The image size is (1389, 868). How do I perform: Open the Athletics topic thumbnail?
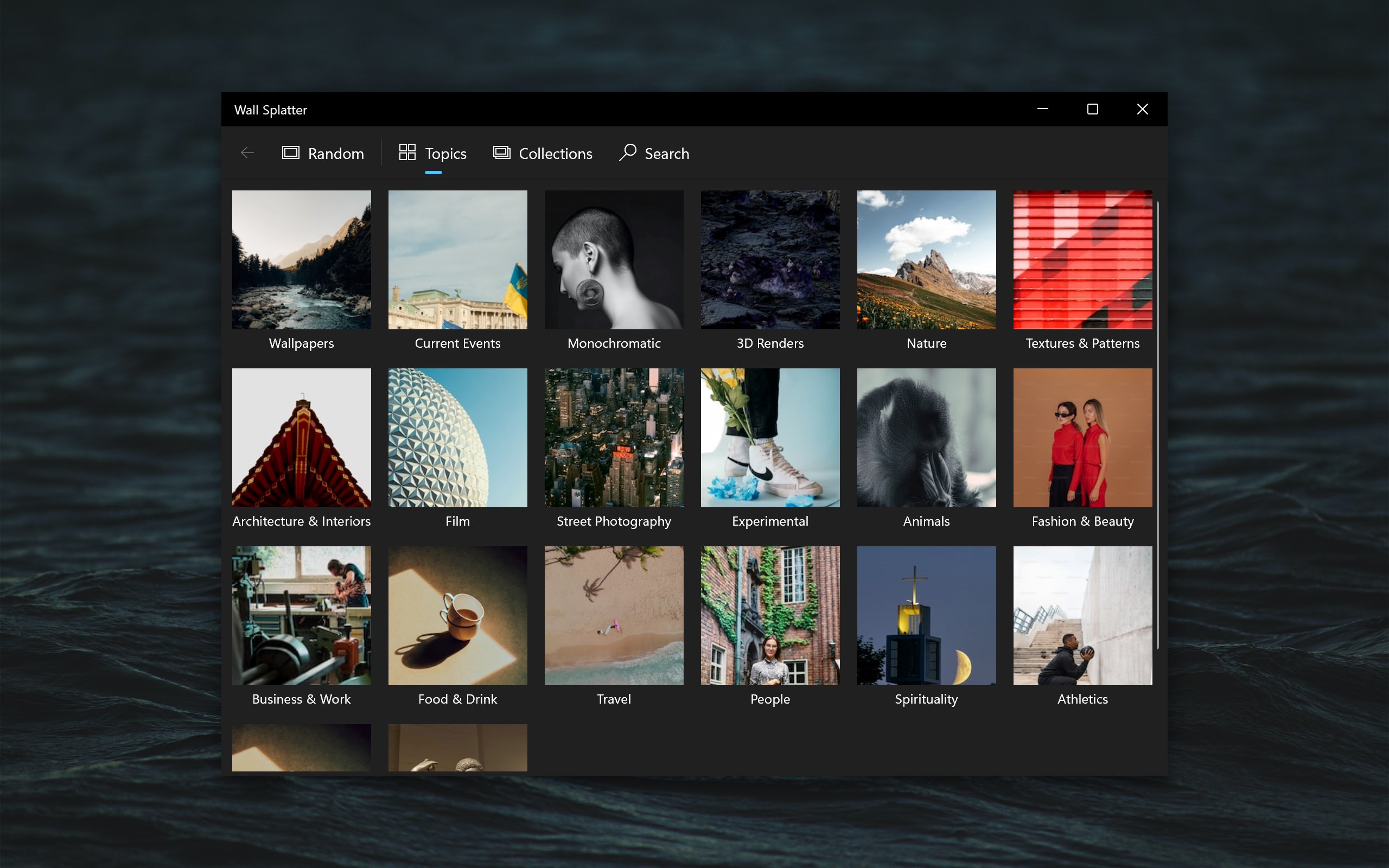pyautogui.click(x=1082, y=615)
